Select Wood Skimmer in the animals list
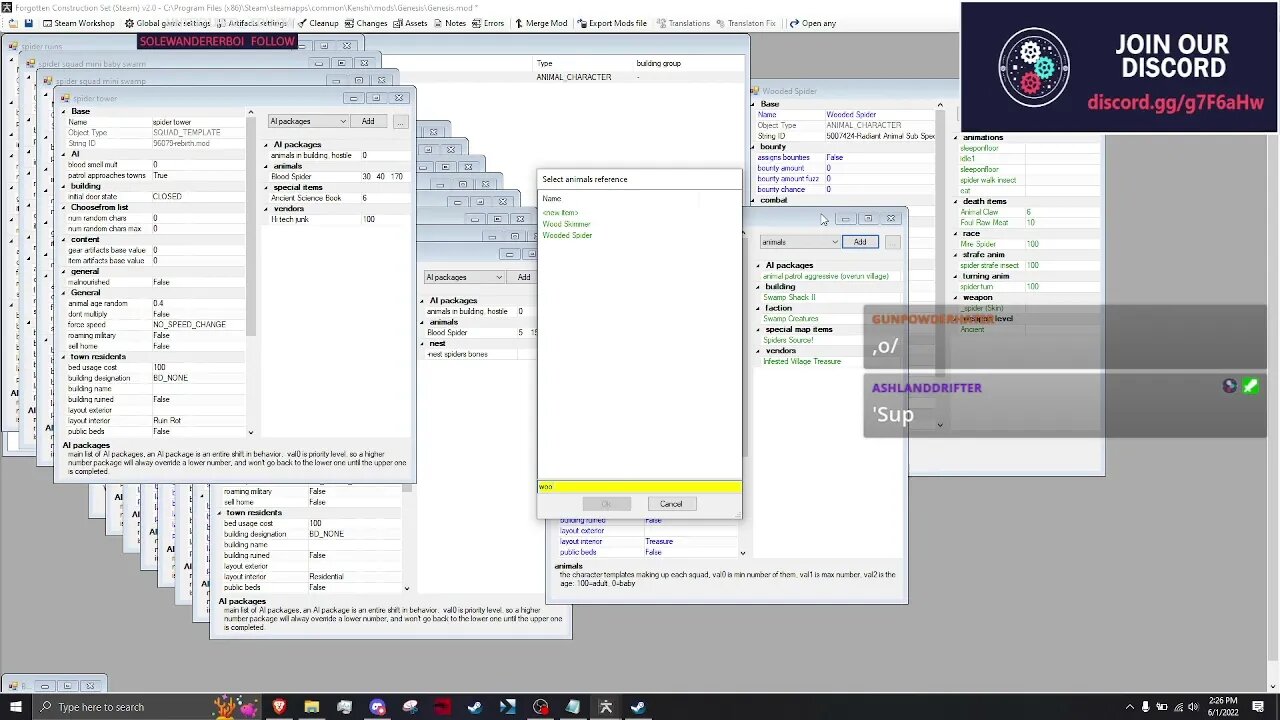Viewport: 1280px width, 720px height. [x=566, y=224]
